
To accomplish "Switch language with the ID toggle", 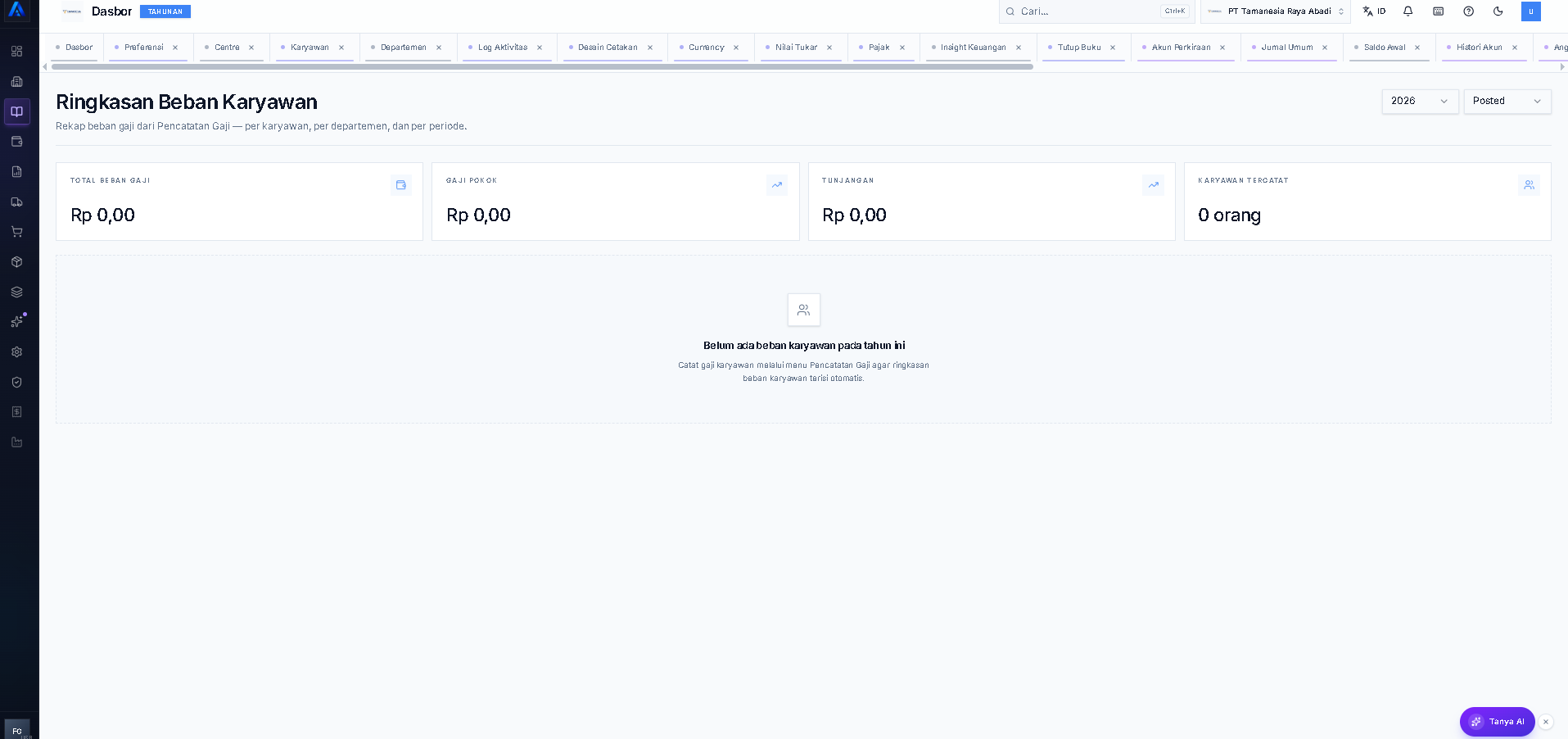I will [x=1375, y=11].
